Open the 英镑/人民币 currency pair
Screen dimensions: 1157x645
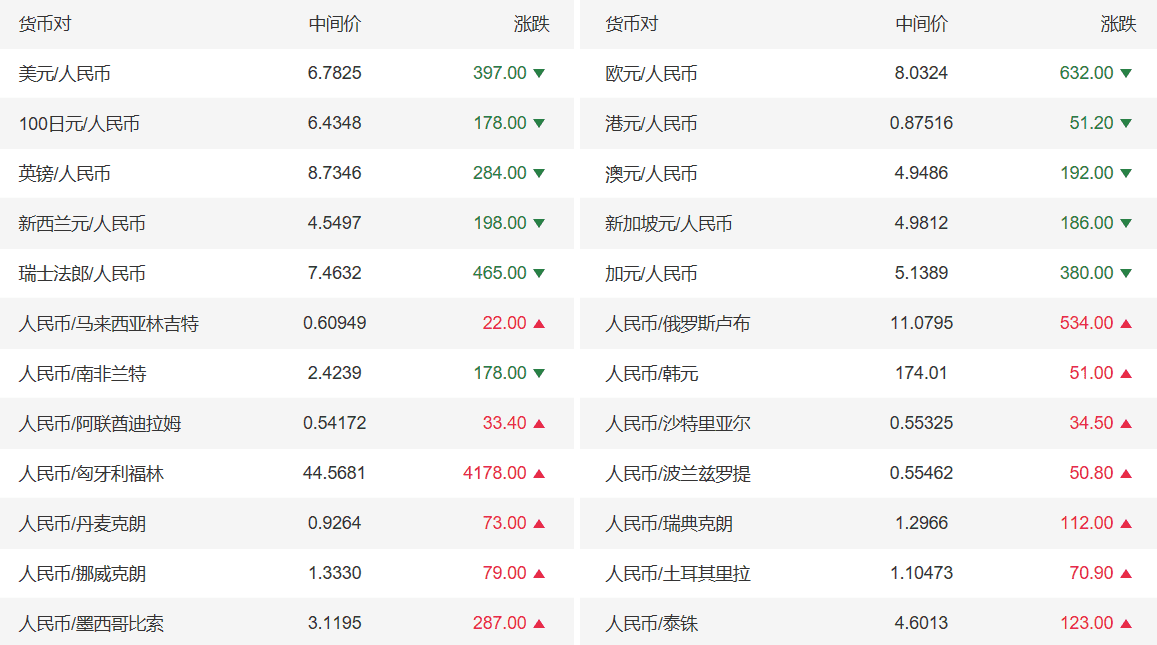point(64,173)
